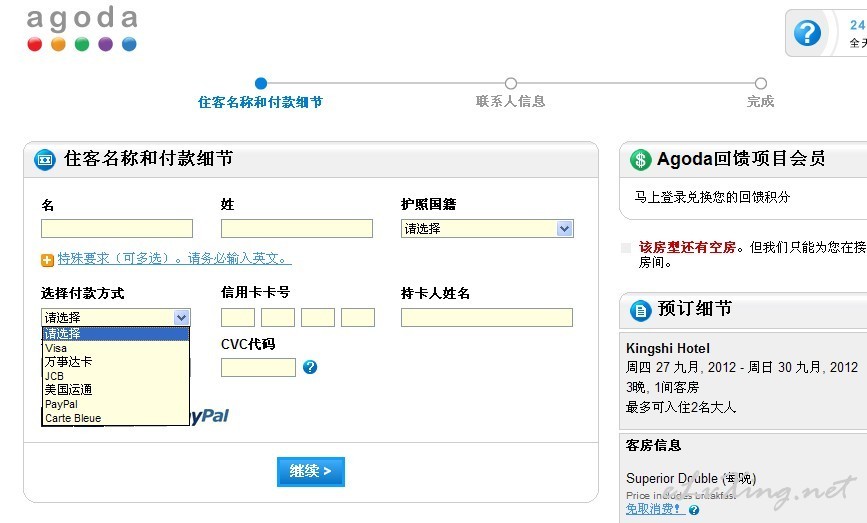Click the 完成 step label
867x523 pixels.
(760, 101)
